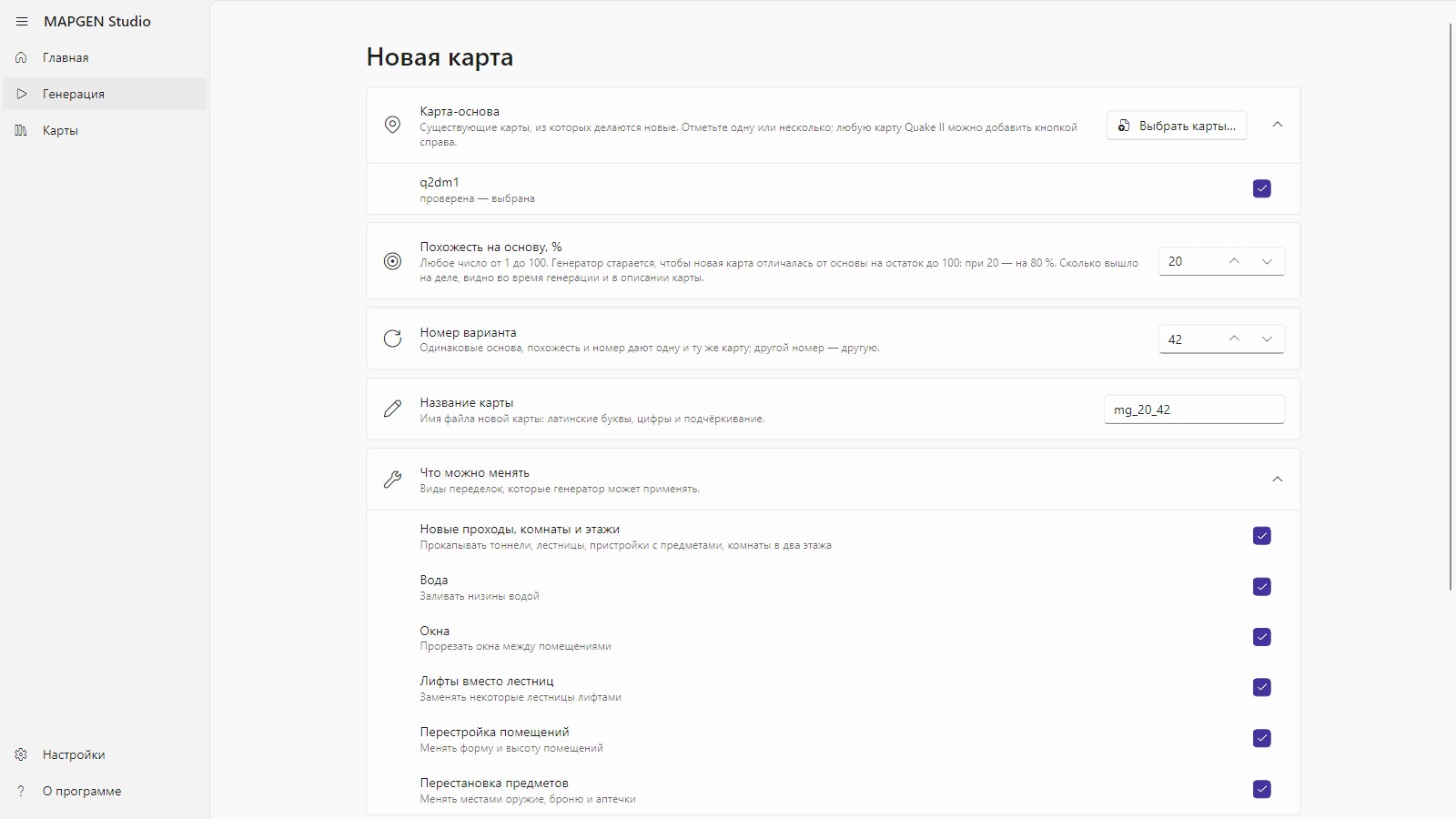Open О программе from the sidebar

(x=105, y=791)
